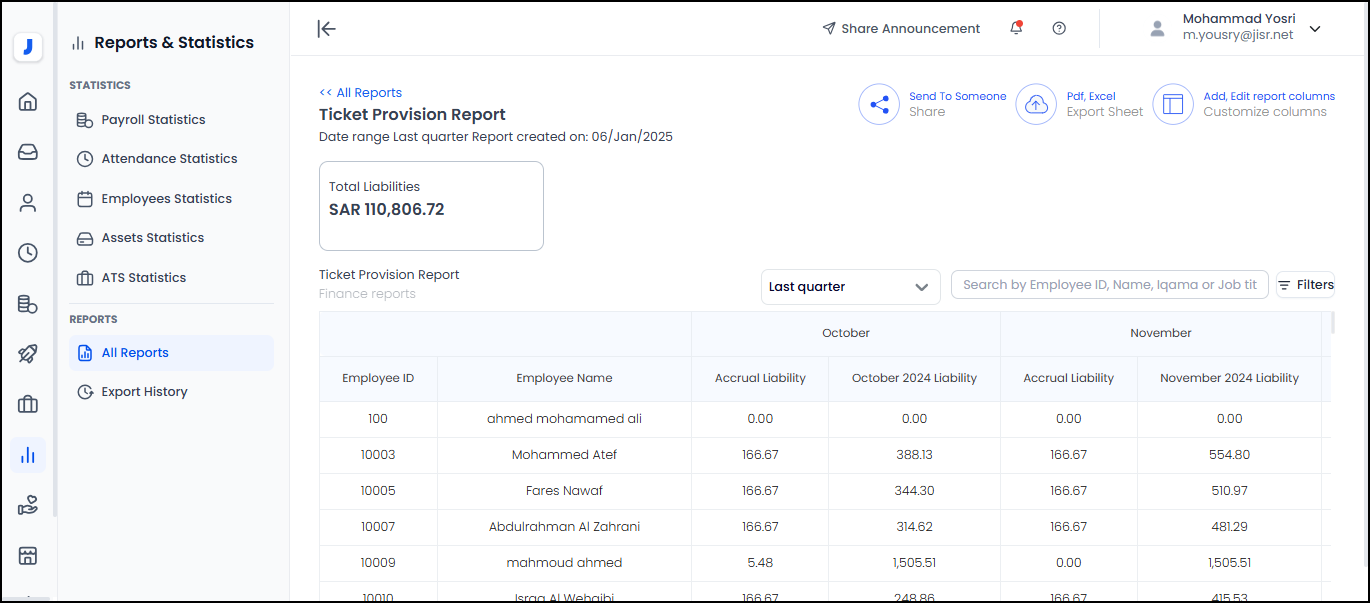
Task: Open the Customize columns icon
Action: pos(1173,104)
